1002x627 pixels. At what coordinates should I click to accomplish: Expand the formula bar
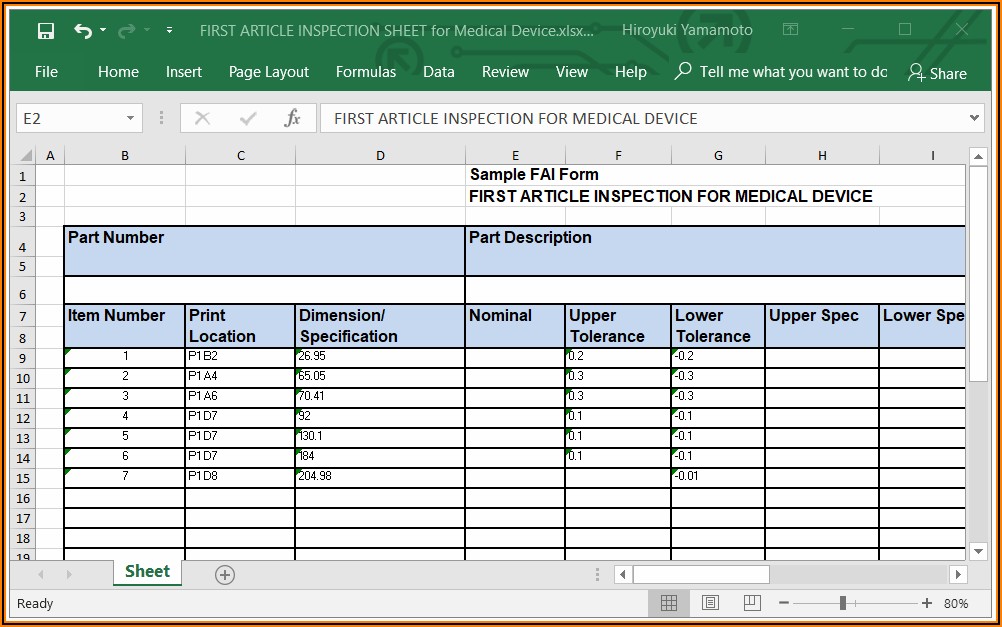pyautogui.click(x=976, y=118)
